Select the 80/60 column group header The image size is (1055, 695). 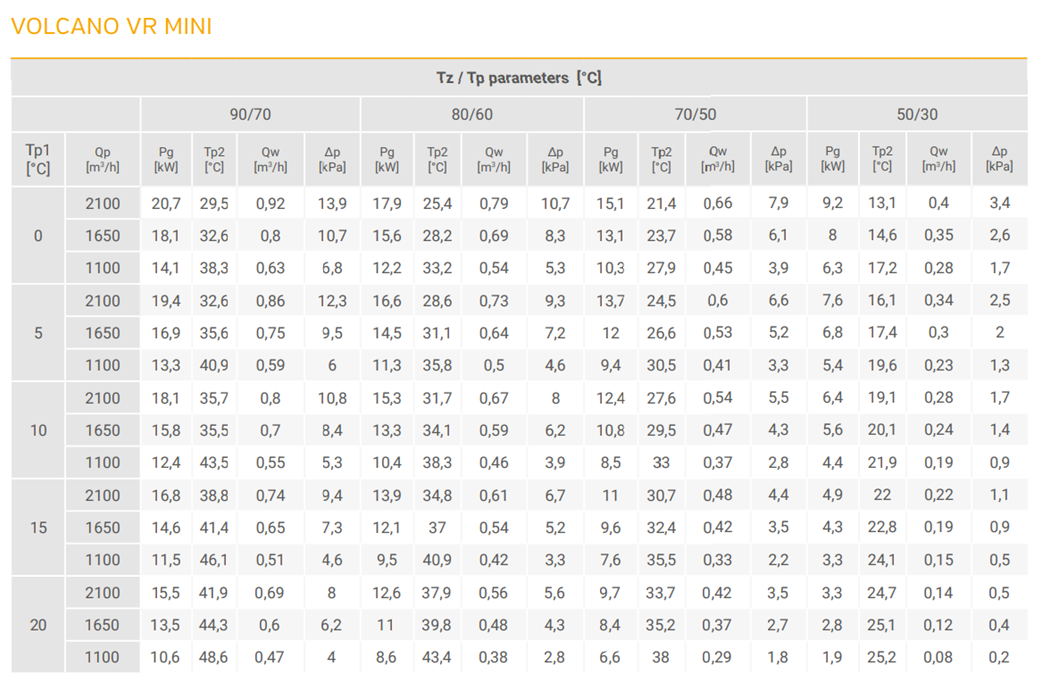pyautogui.click(x=472, y=114)
